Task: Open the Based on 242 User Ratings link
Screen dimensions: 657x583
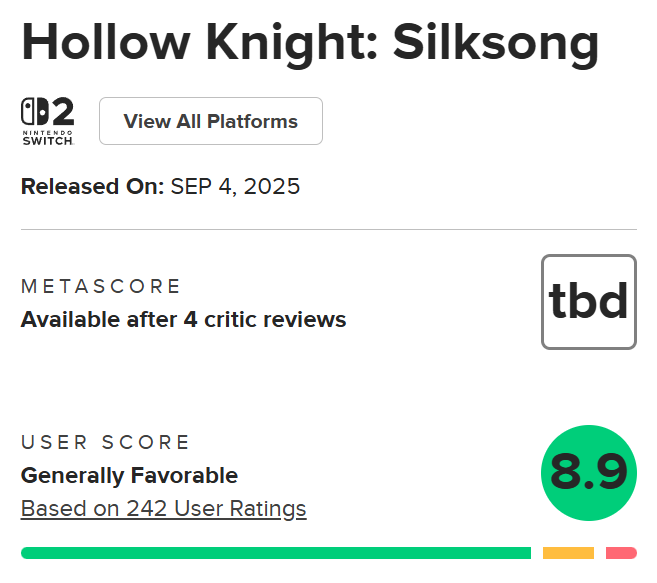Action: [x=163, y=508]
